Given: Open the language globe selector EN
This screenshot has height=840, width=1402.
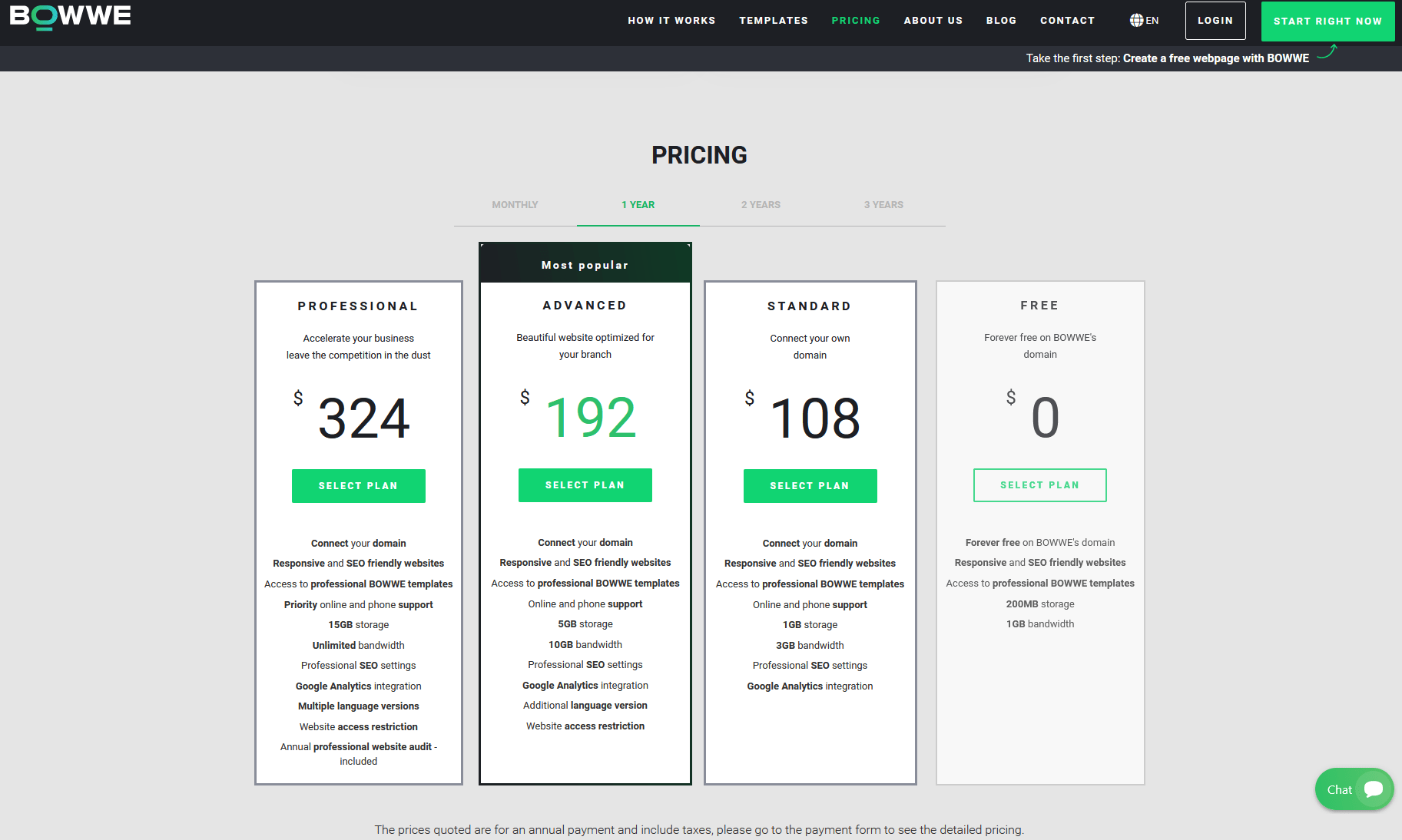Looking at the screenshot, I should pos(1144,21).
